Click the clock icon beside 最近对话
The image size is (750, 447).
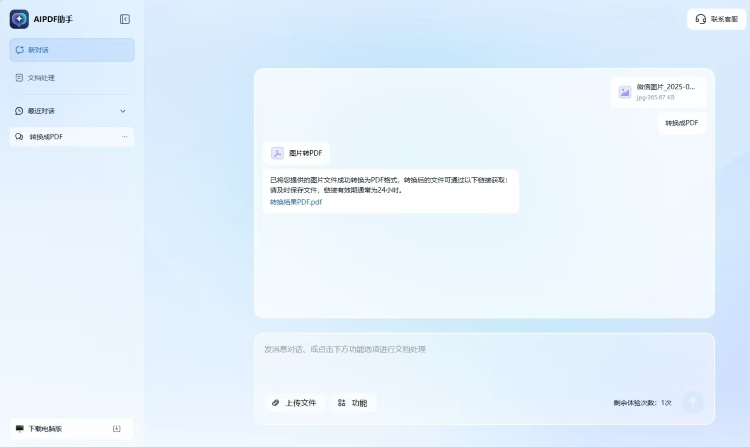[x=19, y=111]
